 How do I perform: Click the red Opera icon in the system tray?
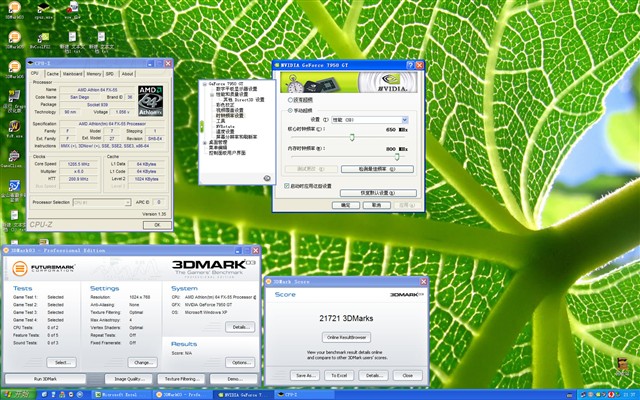coord(611,395)
